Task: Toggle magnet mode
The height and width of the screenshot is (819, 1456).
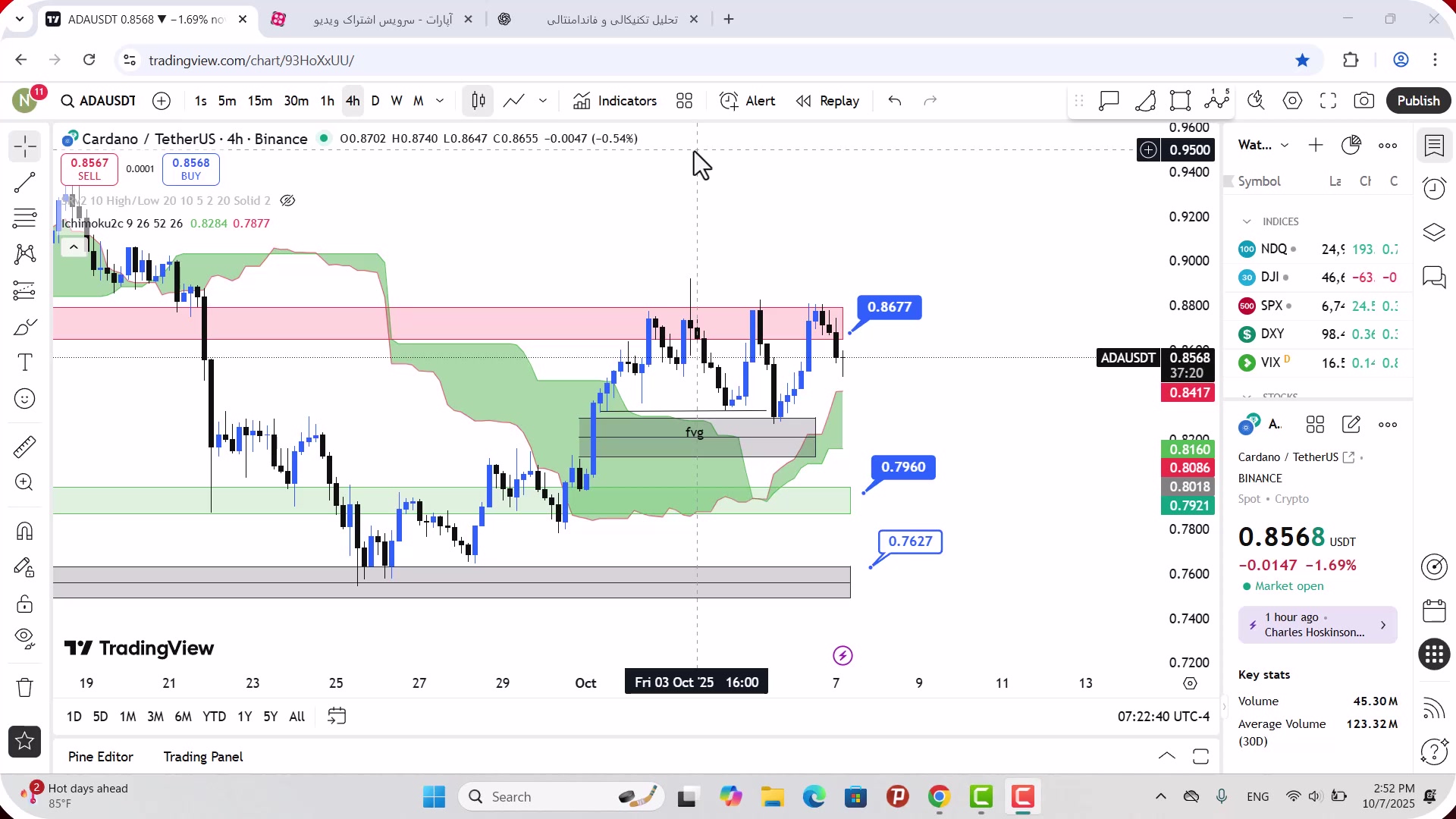Action: click(25, 531)
